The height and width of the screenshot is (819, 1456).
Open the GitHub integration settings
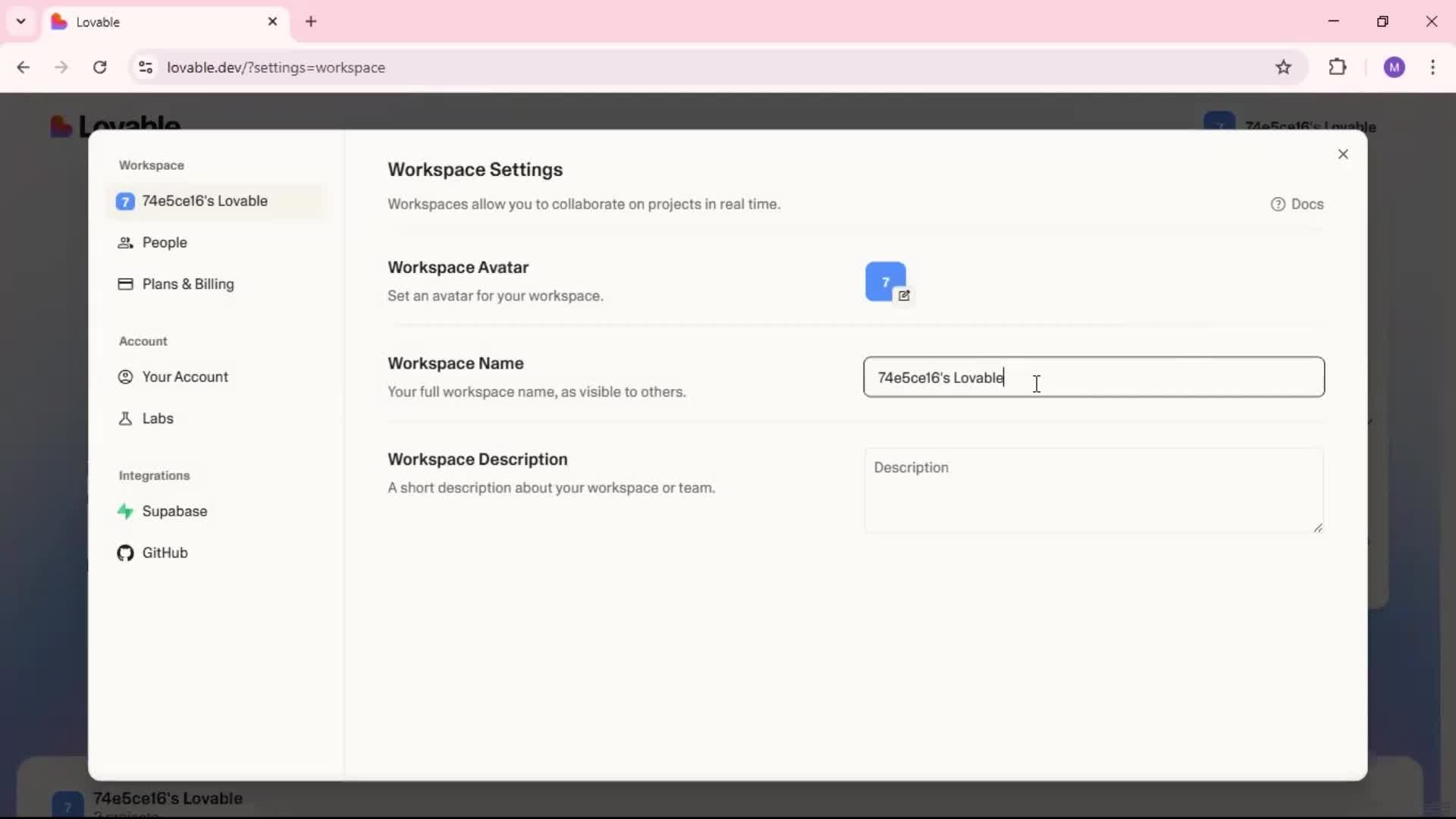(x=216, y=553)
